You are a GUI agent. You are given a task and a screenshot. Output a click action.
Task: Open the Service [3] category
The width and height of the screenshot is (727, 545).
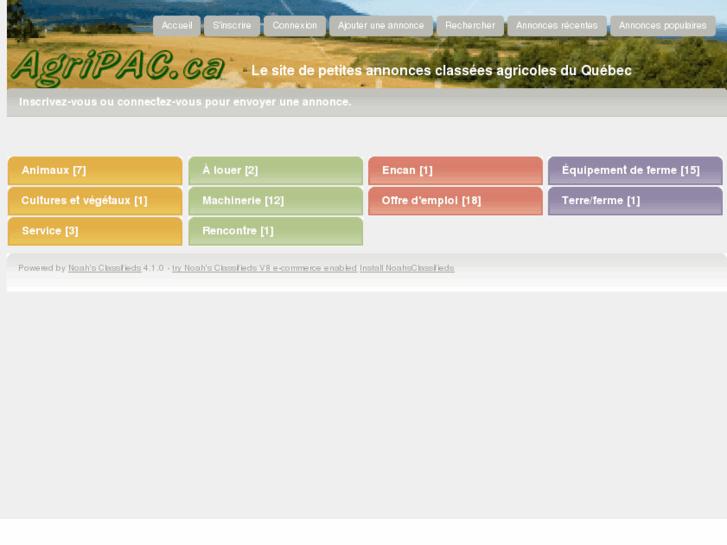click(x=95, y=231)
